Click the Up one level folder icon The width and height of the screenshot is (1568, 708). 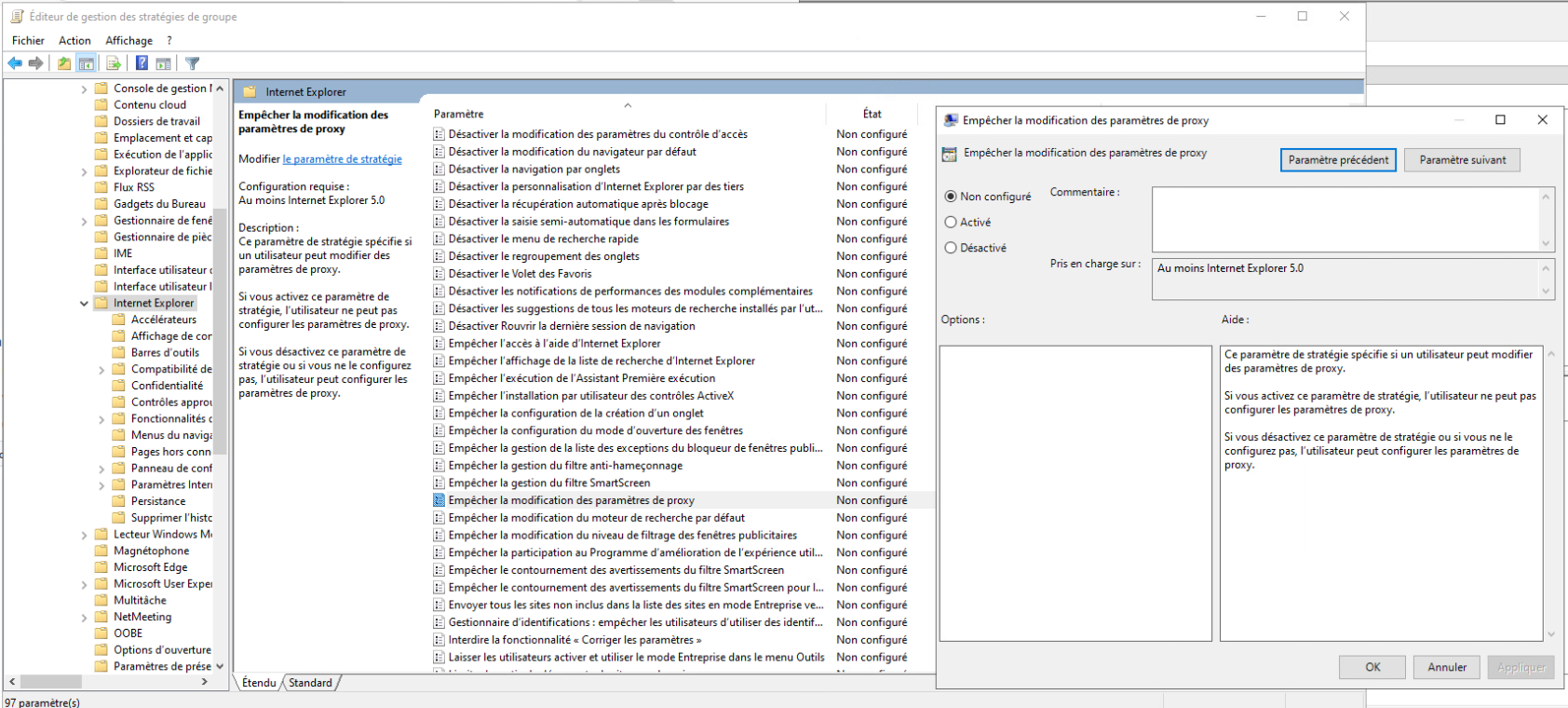pyautogui.click(x=63, y=63)
